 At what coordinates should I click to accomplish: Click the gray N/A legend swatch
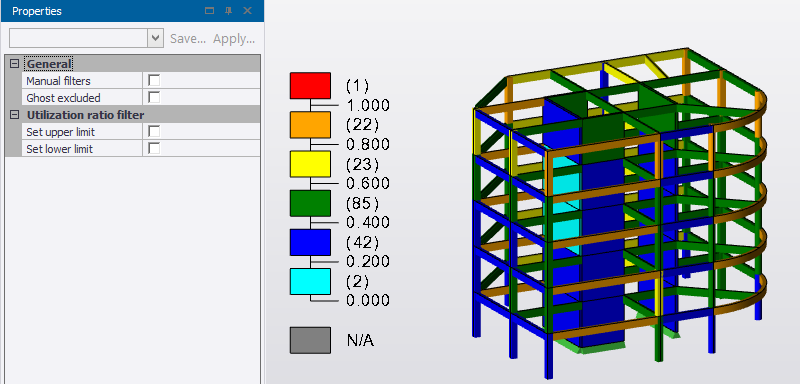[310, 340]
